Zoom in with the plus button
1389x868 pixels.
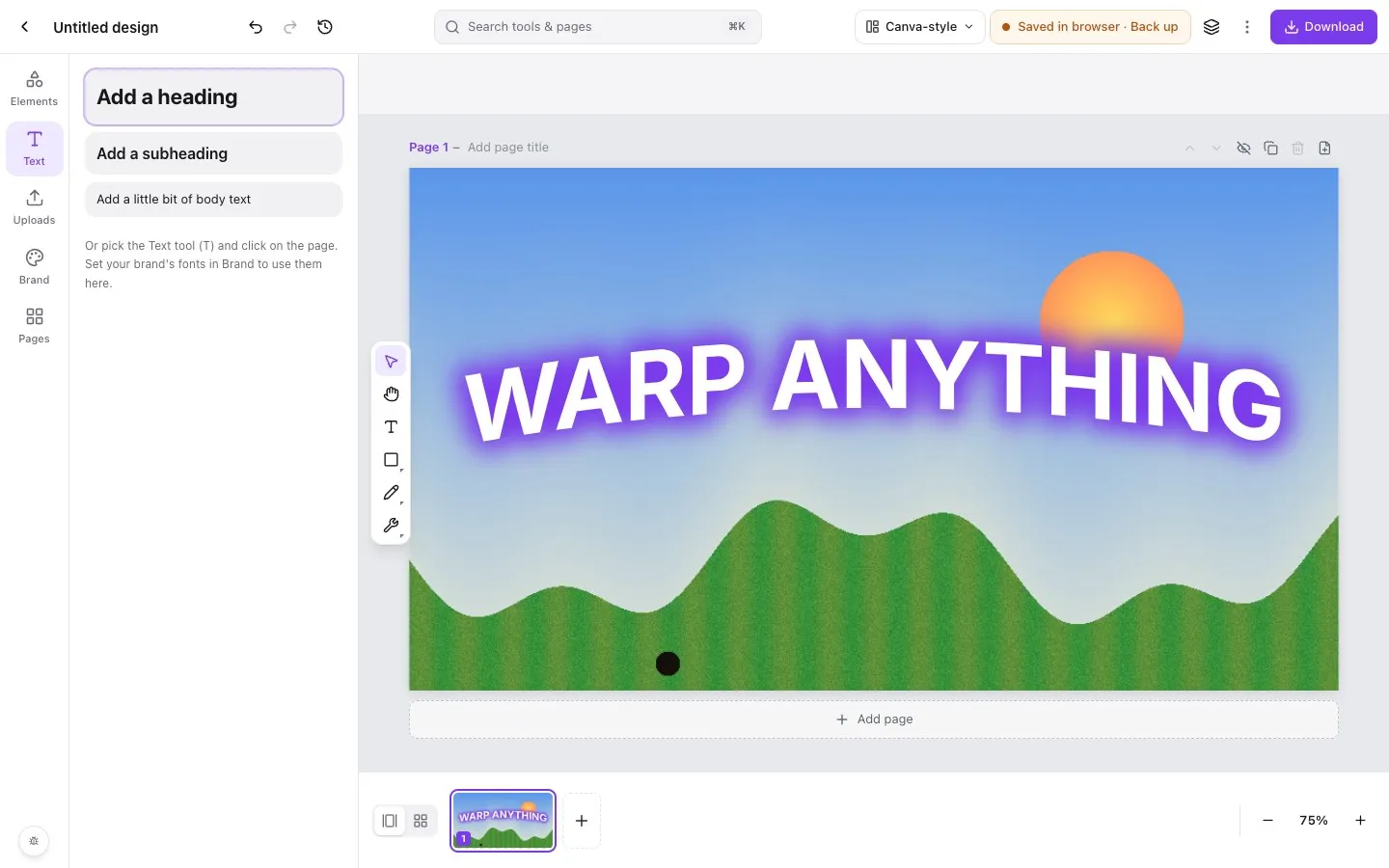pos(1360,821)
